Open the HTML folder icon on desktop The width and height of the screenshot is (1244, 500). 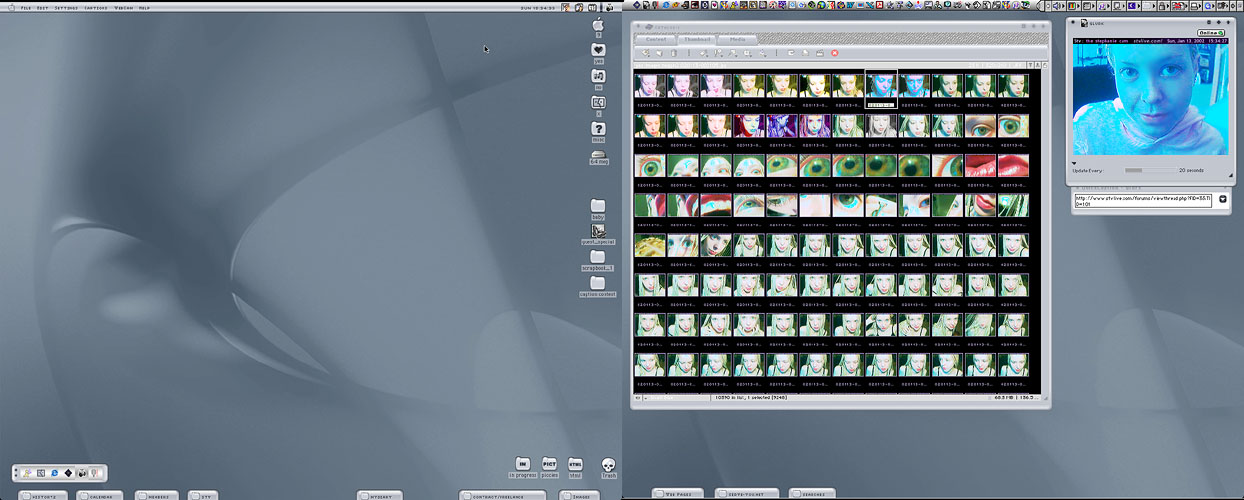point(575,464)
